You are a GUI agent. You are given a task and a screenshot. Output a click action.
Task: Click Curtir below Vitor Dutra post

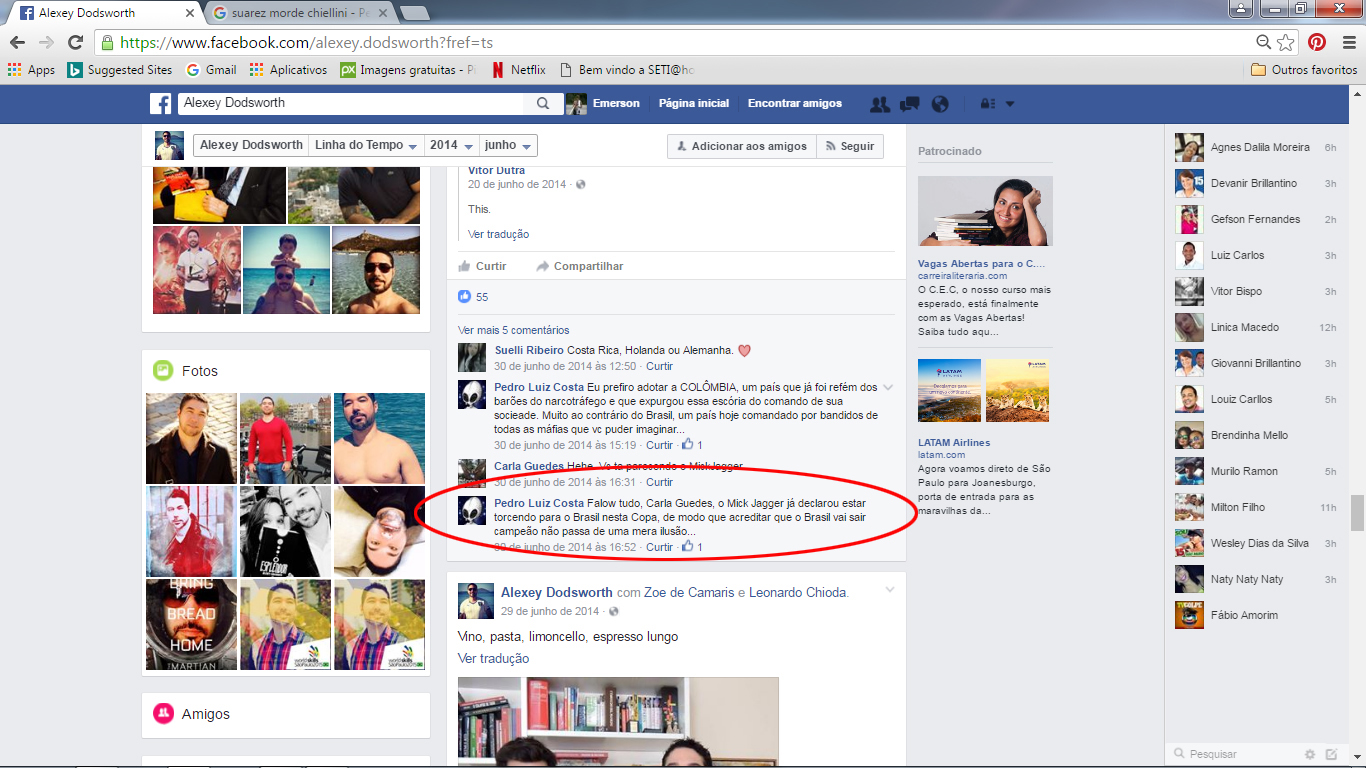pyautogui.click(x=482, y=266)
